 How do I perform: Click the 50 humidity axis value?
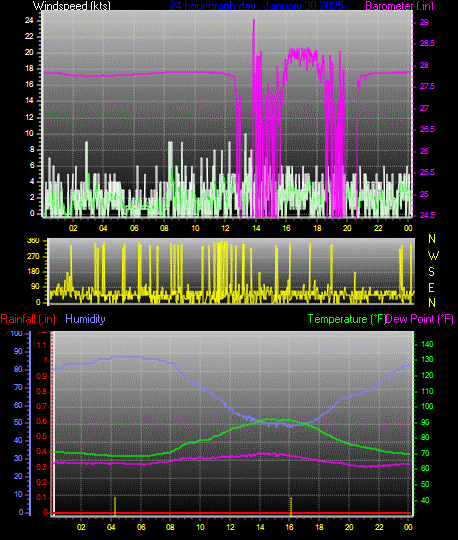click(18, 422)
